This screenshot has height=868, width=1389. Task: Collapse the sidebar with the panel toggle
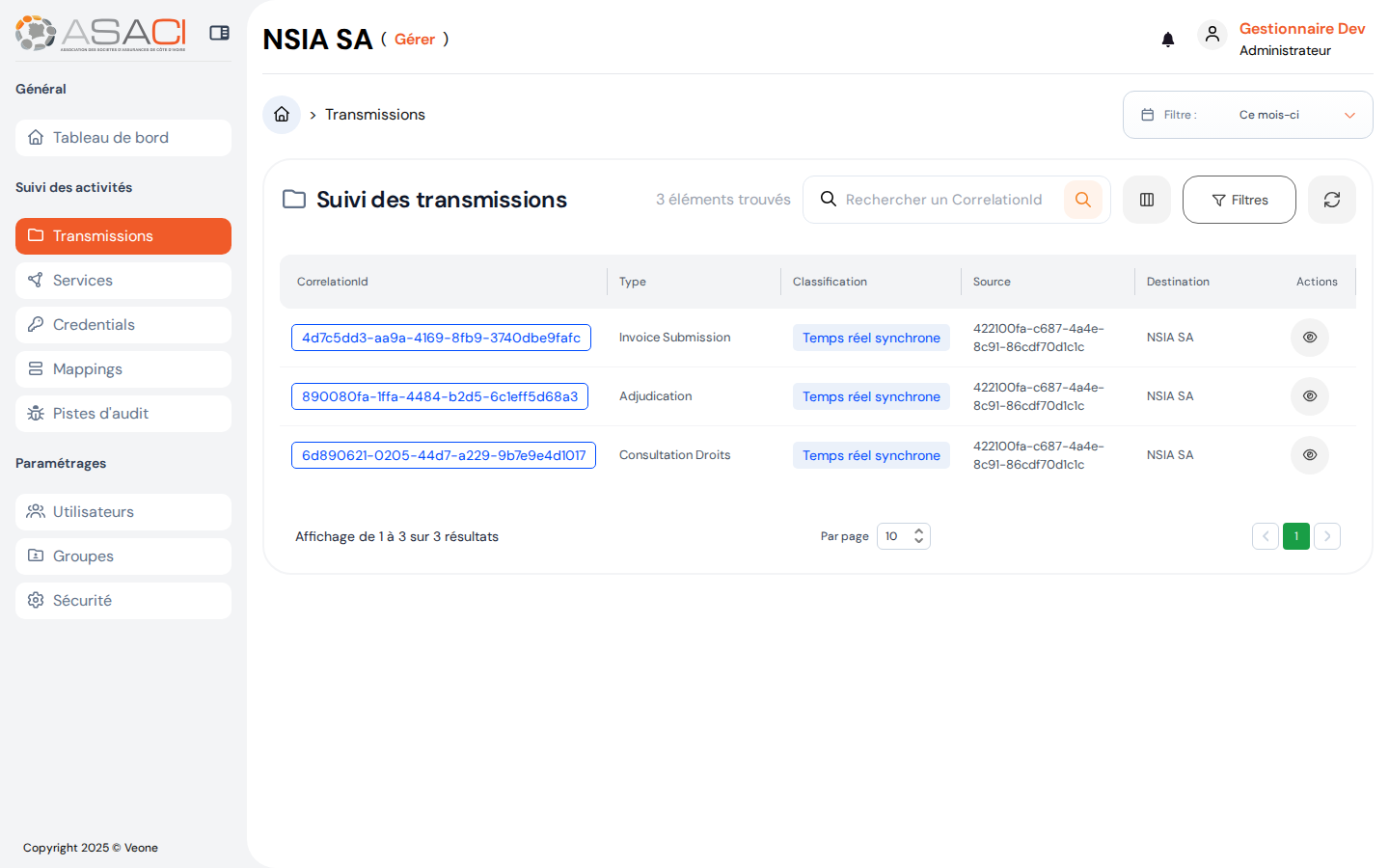219,32
